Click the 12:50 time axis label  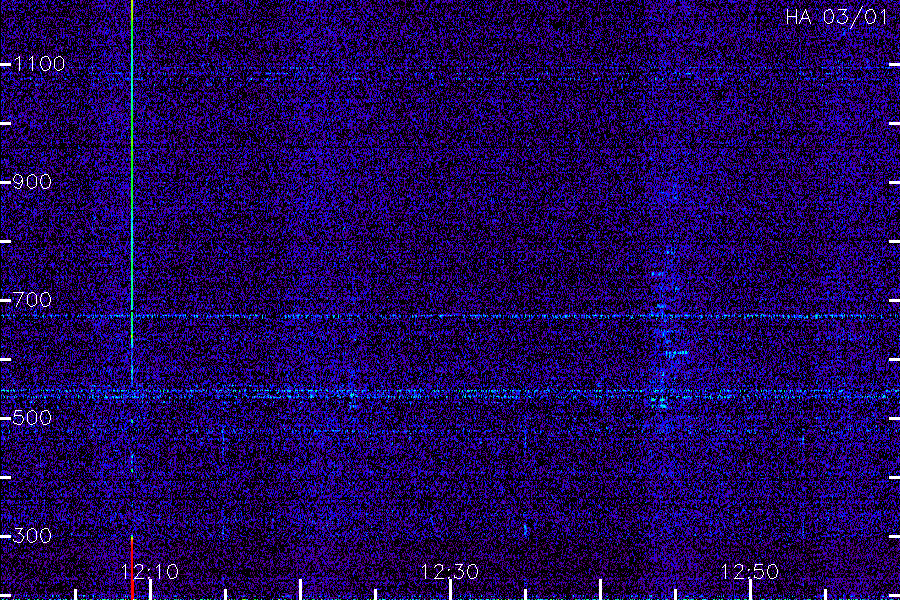pyautogui.click(x=750, y=572)
